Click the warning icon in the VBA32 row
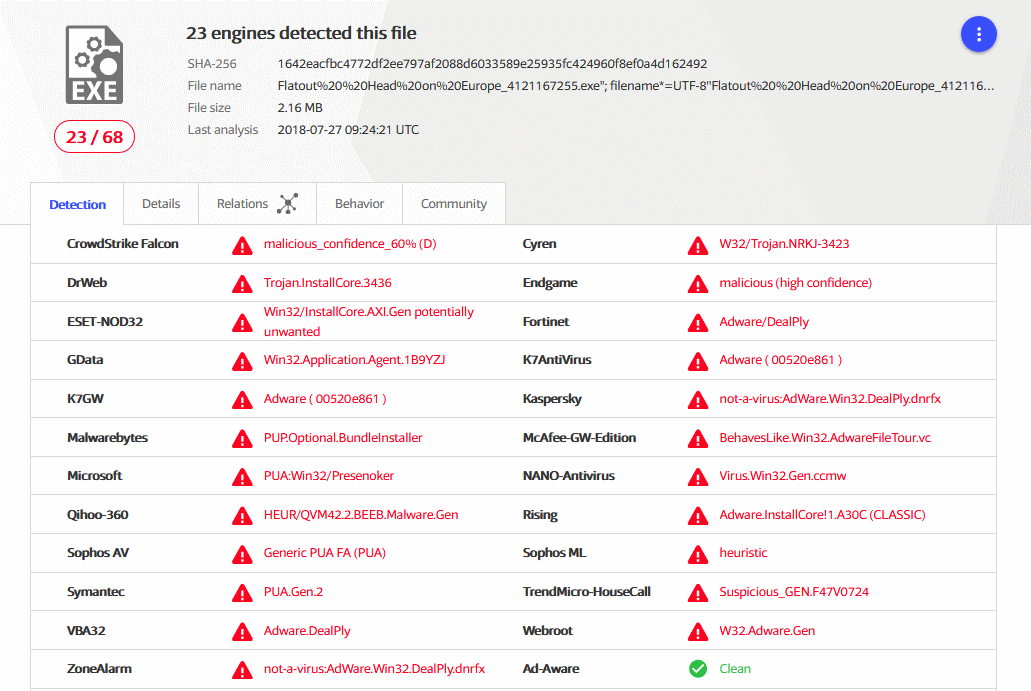The width and height of the screenshot is (1031, 691). [x=242, y=632]
